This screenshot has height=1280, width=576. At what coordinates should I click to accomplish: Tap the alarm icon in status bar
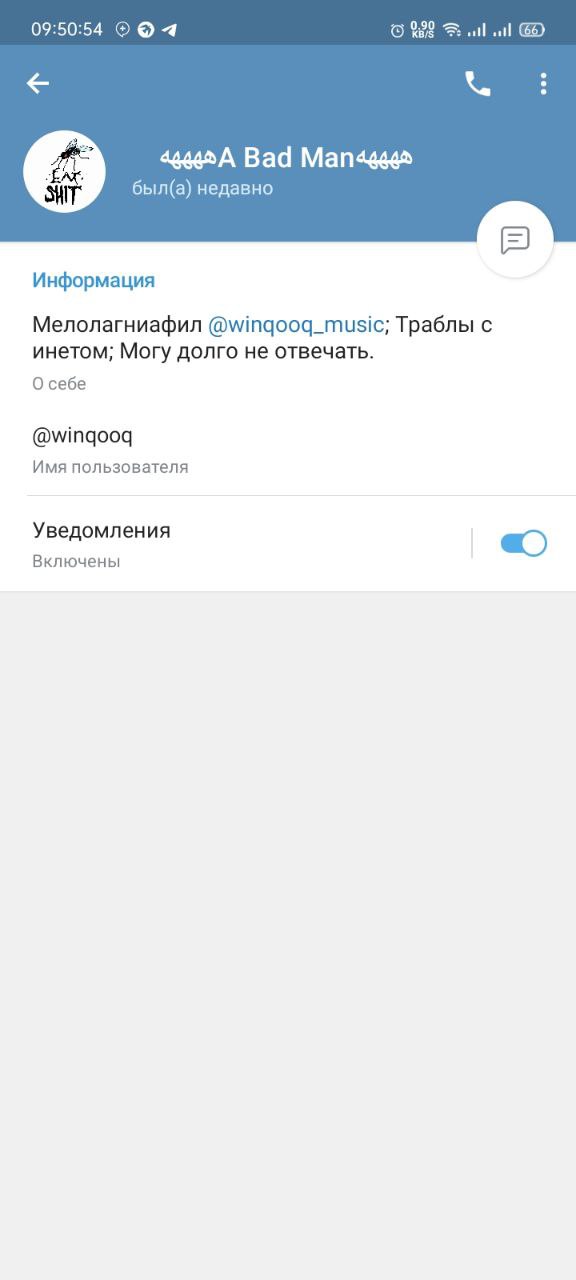397,30
